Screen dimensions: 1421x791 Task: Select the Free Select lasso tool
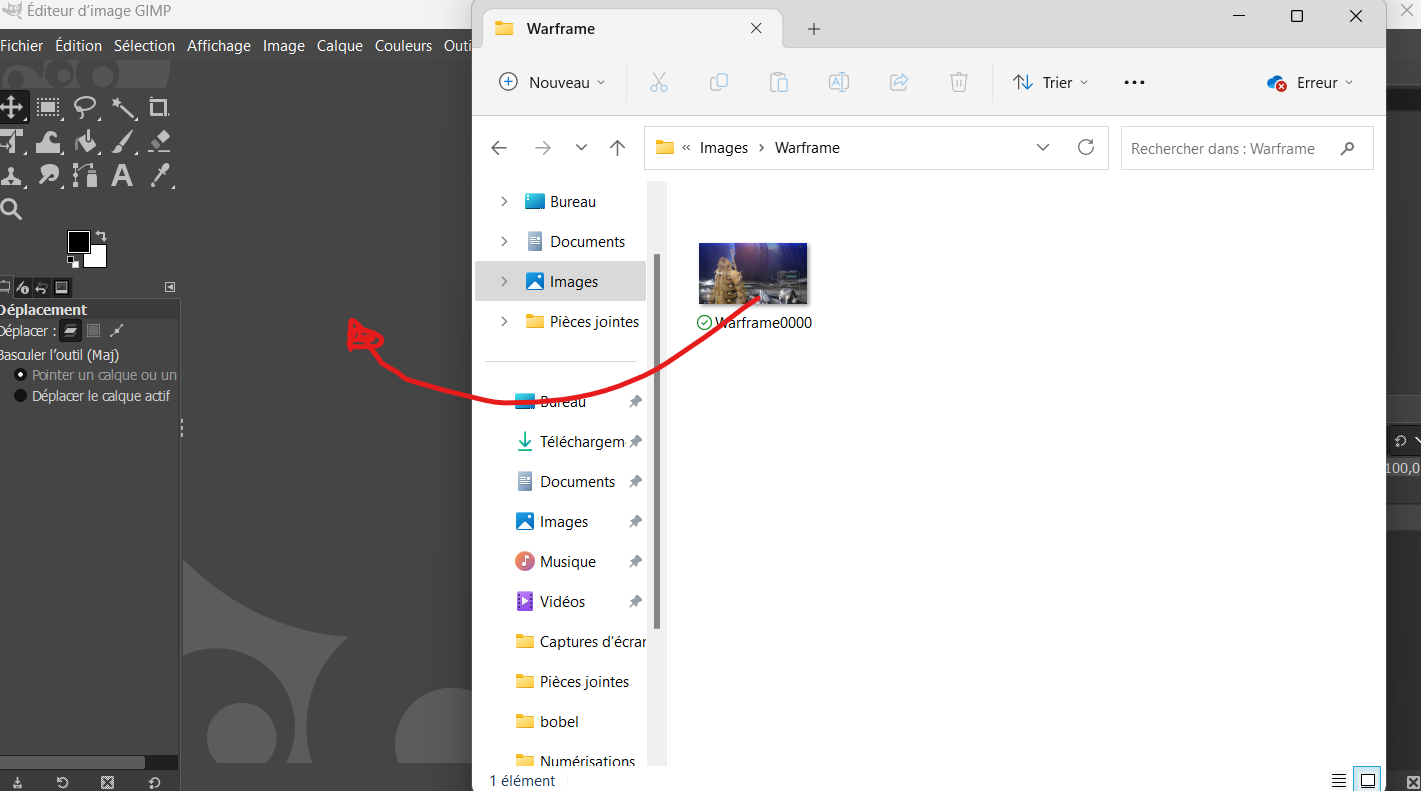coord(85,107)
